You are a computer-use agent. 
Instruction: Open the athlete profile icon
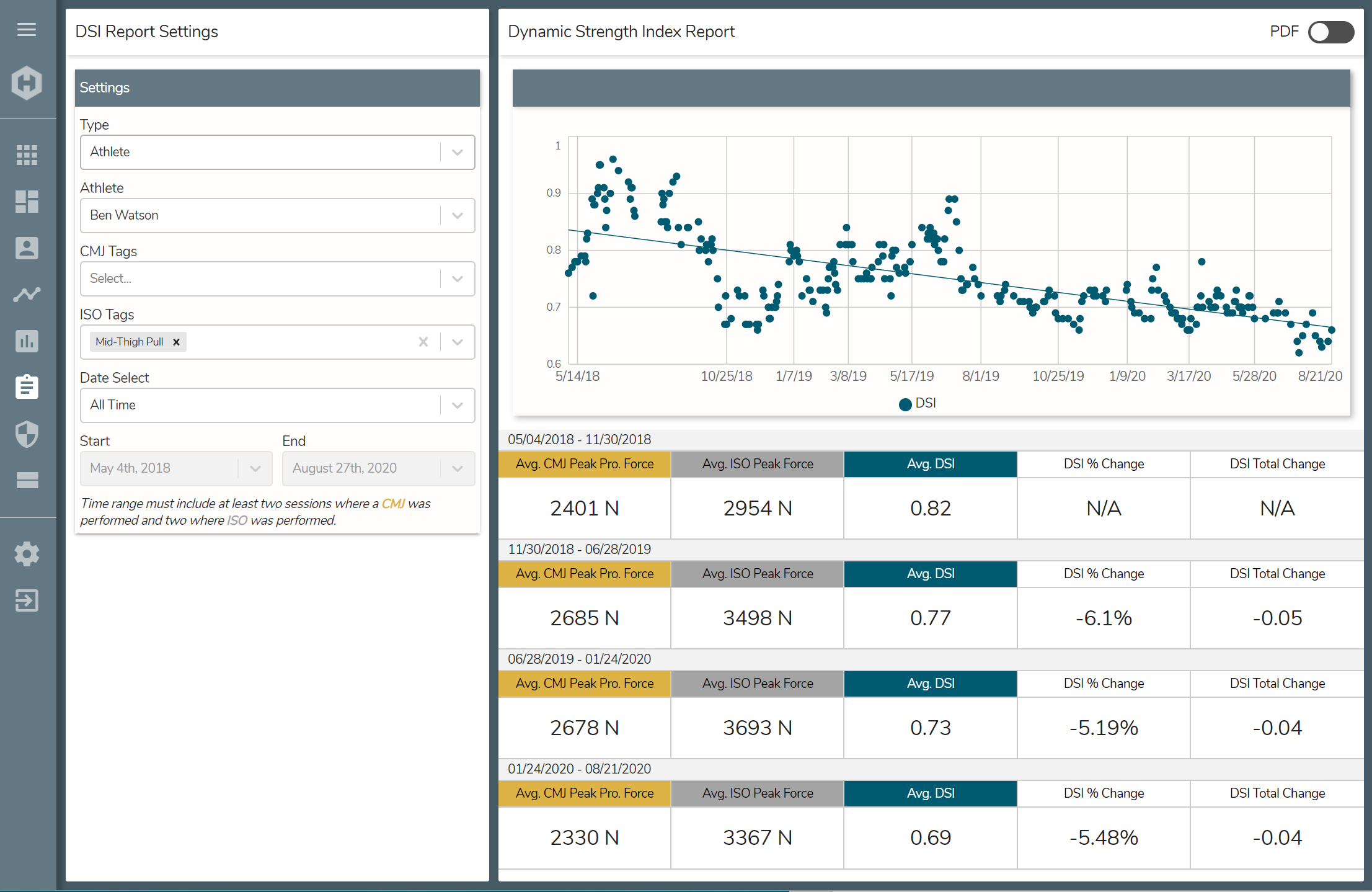(27, 248)
